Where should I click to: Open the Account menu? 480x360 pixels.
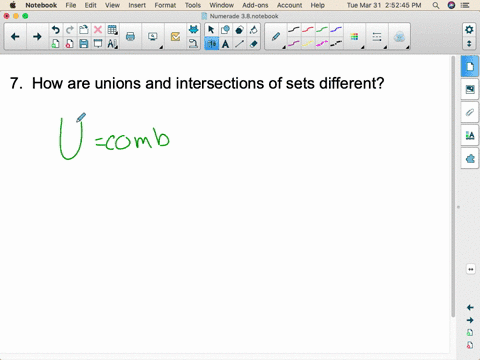pyautogui.click(x=289, y=5)
